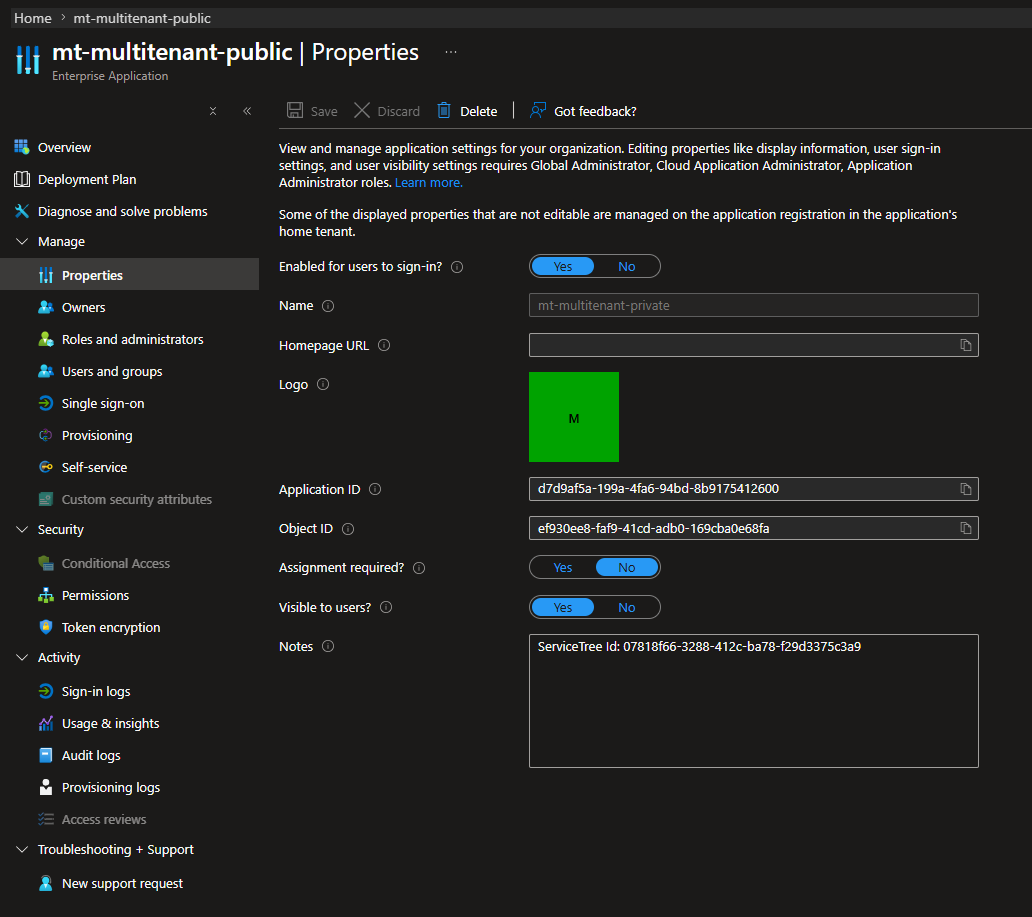Copy the Object ID with copy icon
The height and width of the screenshot is (917, 1032).
[x=966, y=528]
